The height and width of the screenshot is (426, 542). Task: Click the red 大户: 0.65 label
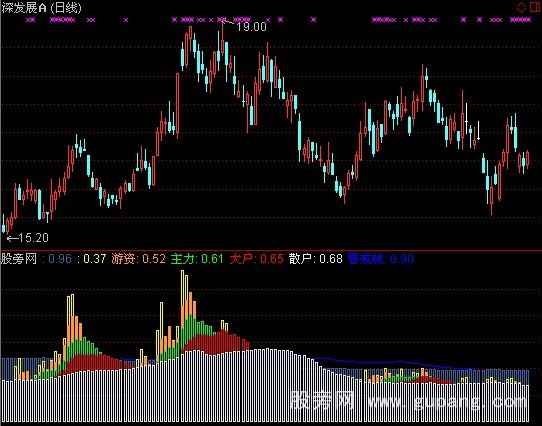tap(256, 259)
